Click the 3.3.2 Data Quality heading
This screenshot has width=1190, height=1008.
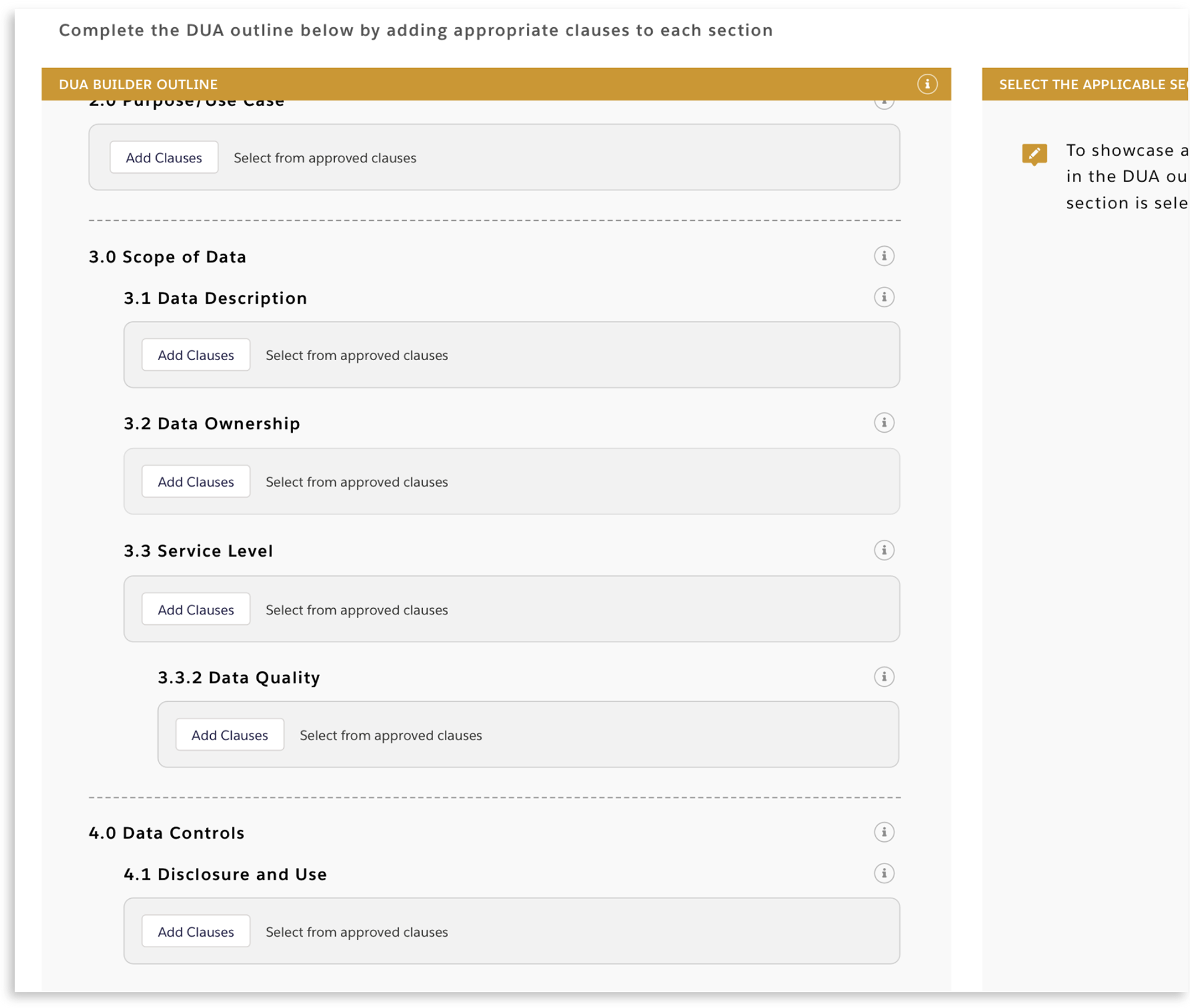tap(239, 677)
